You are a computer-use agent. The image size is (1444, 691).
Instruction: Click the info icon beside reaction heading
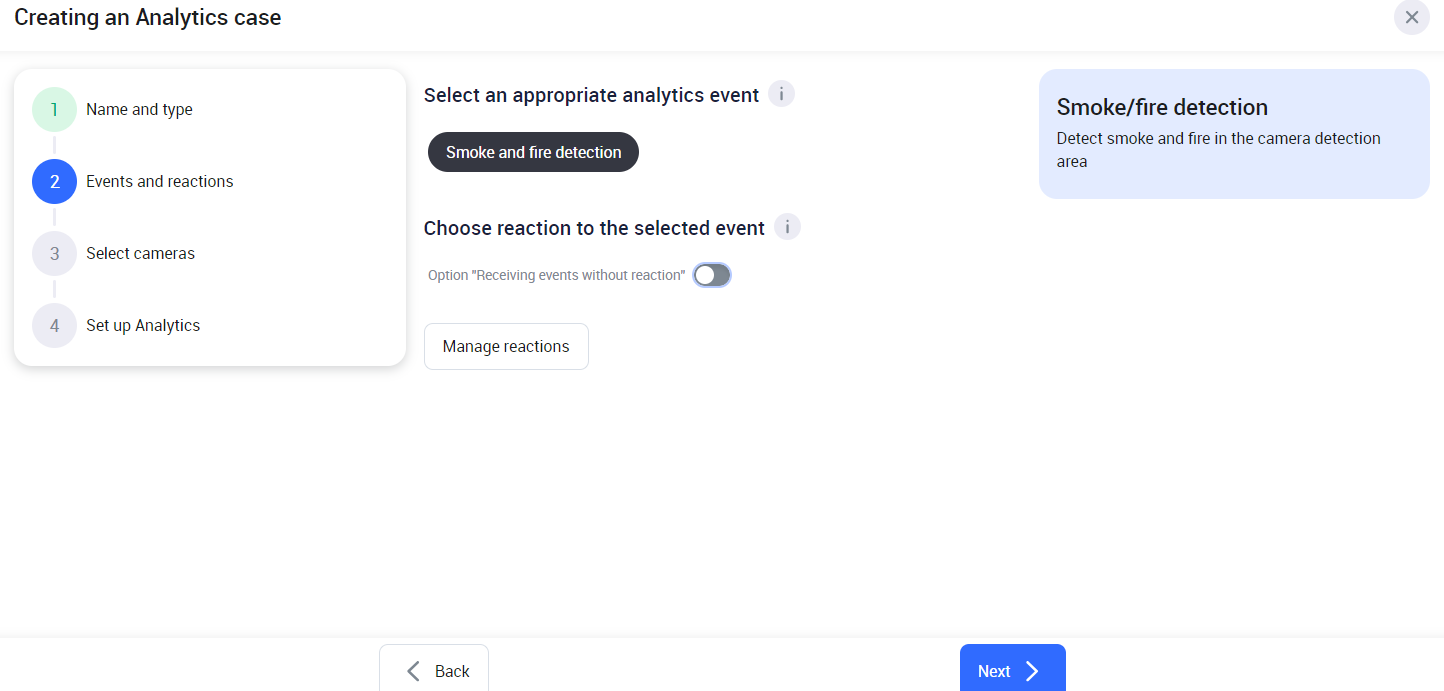pos(787,228)
